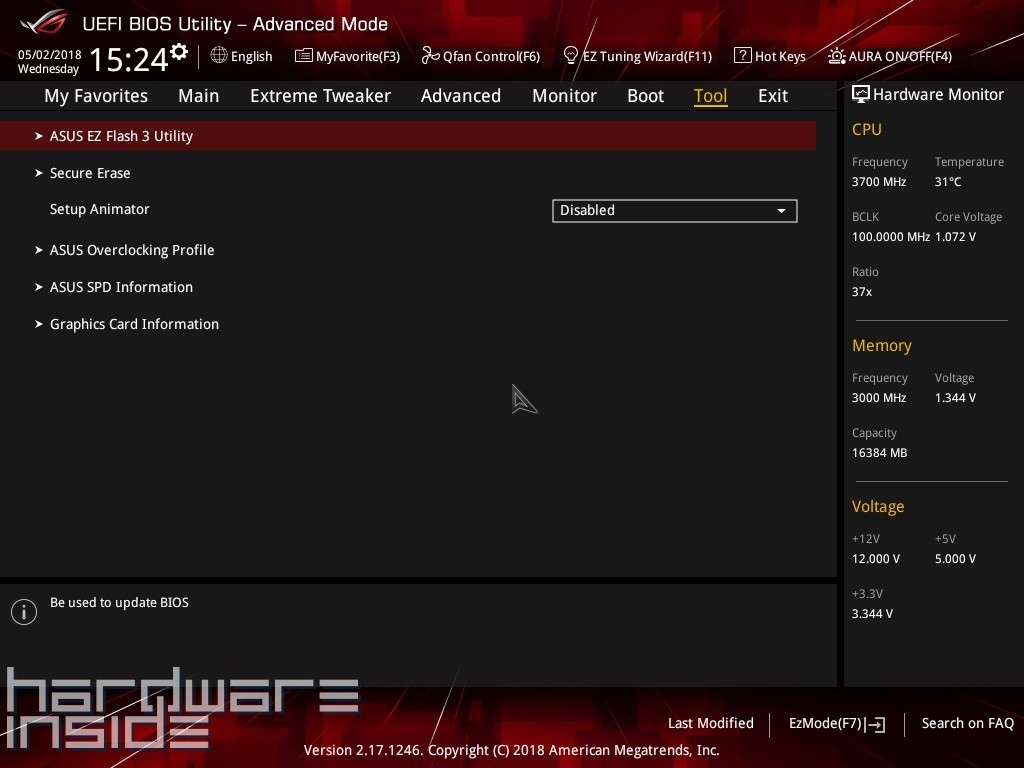Expand ASUS EZ Flash 3 Utility

pyautogui.click(x=121, y=136)
